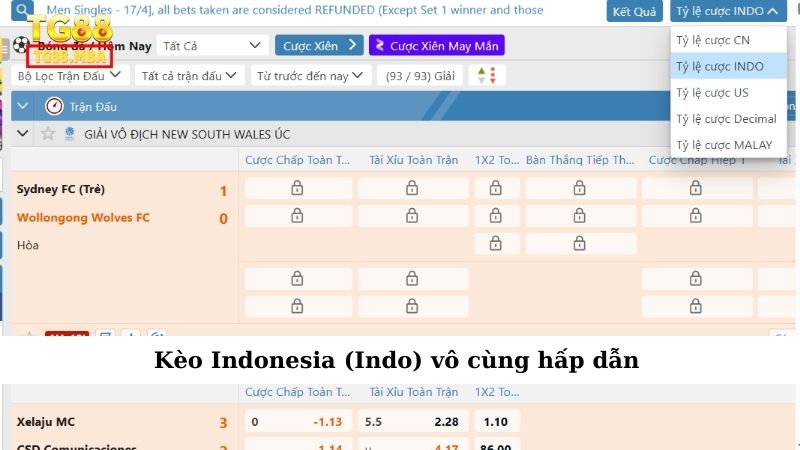Select Tỷ lệ cược MALAY option
Image resolution: width=800 pixels, height=450 pixels.
728,145
